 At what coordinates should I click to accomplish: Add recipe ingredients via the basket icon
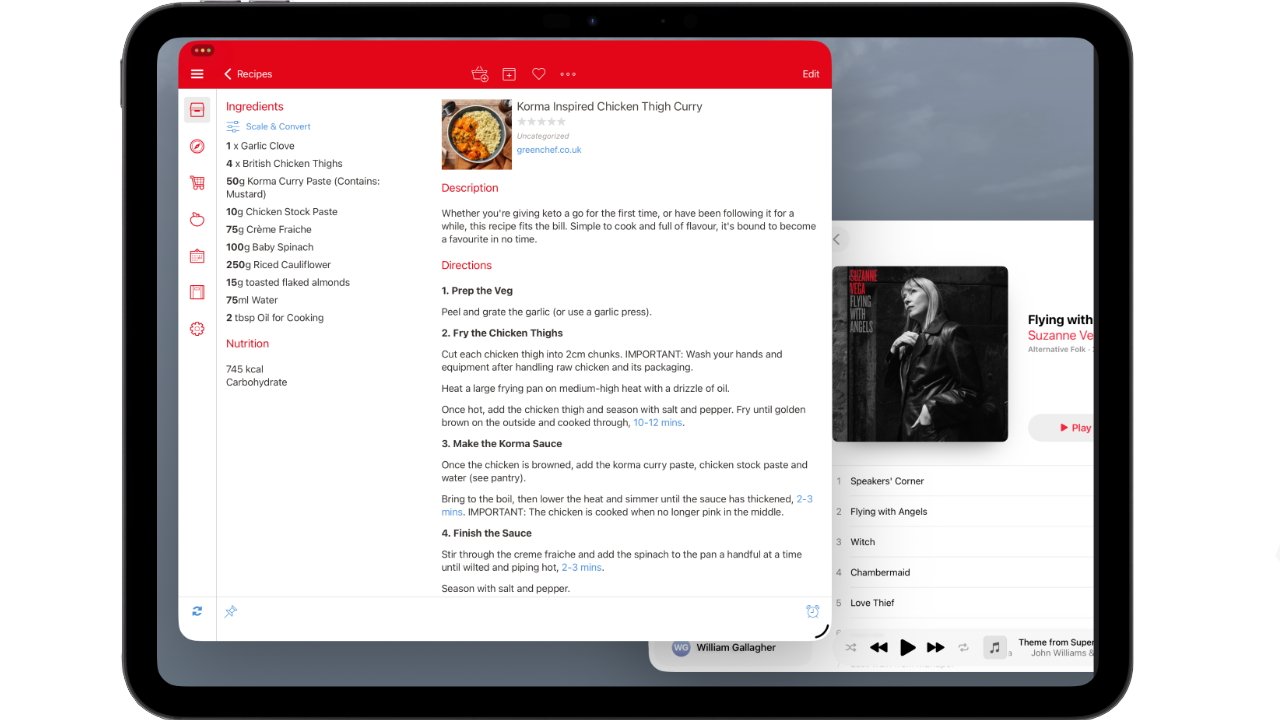pos(478,73)
